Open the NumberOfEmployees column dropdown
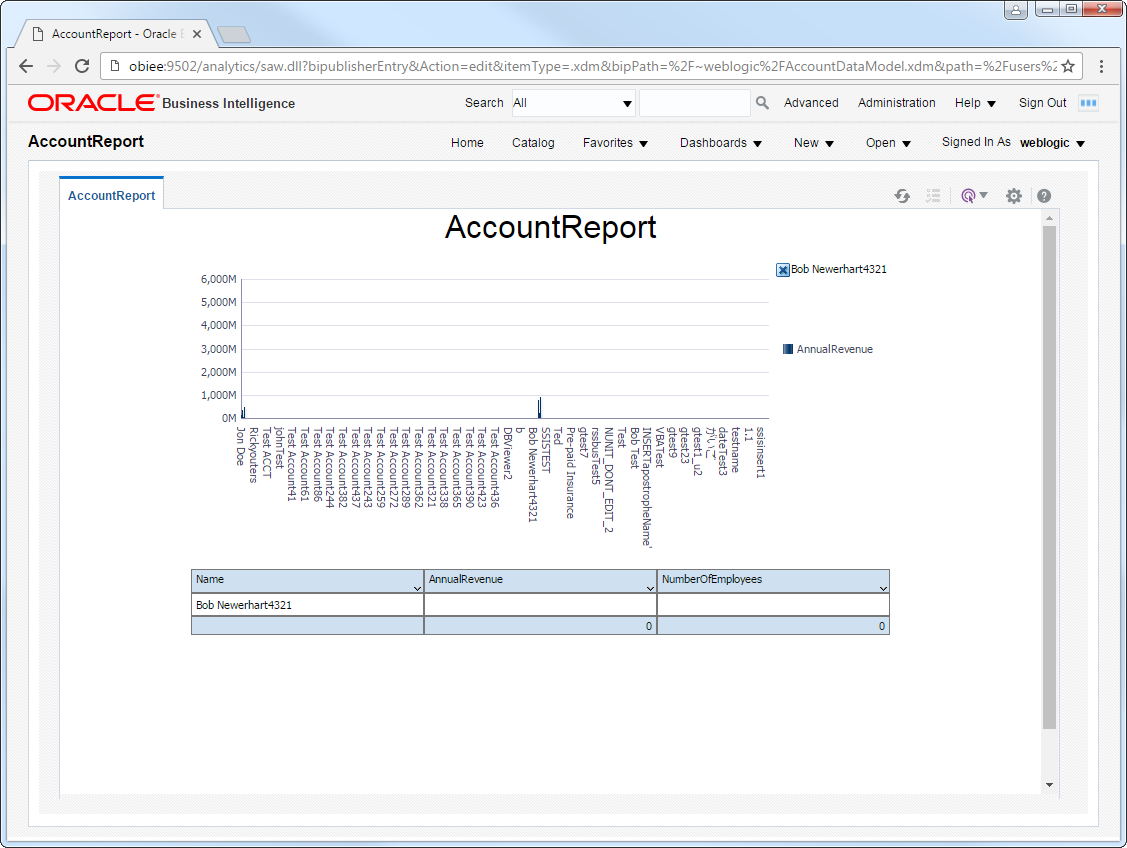This screenshot has height=848, width=1127. [x=883, y=588]
